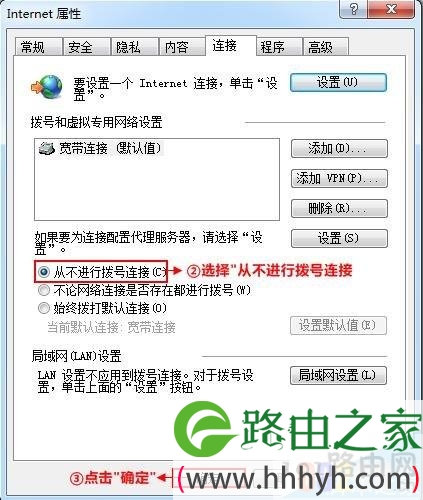Click the 设置(U) setup button
Image resolution: width=423 pixels, height=500 pixels.
338,82
